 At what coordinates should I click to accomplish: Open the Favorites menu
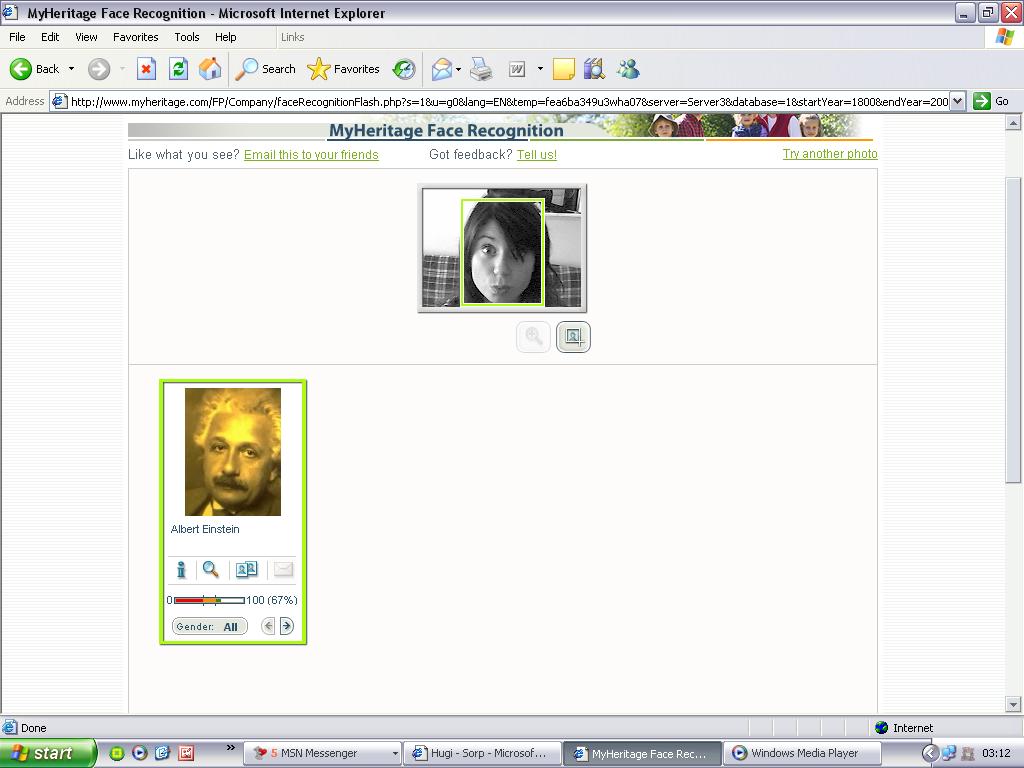coord(136,37)
